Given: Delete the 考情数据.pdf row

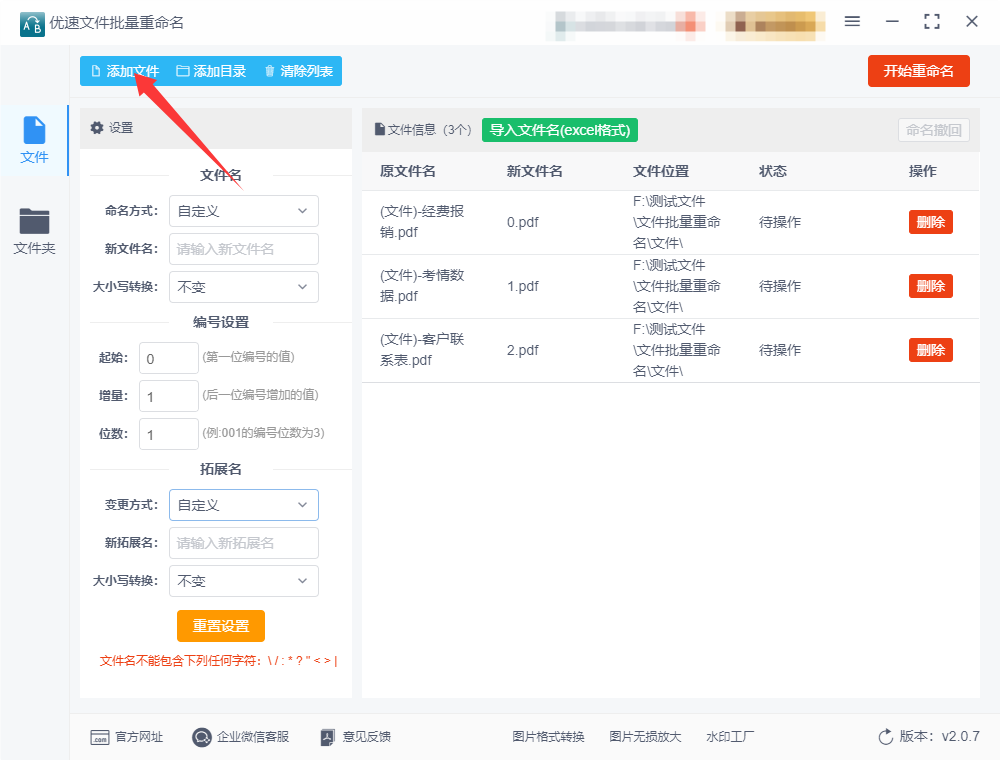Looking at the screenshot, I should point(930,286).
